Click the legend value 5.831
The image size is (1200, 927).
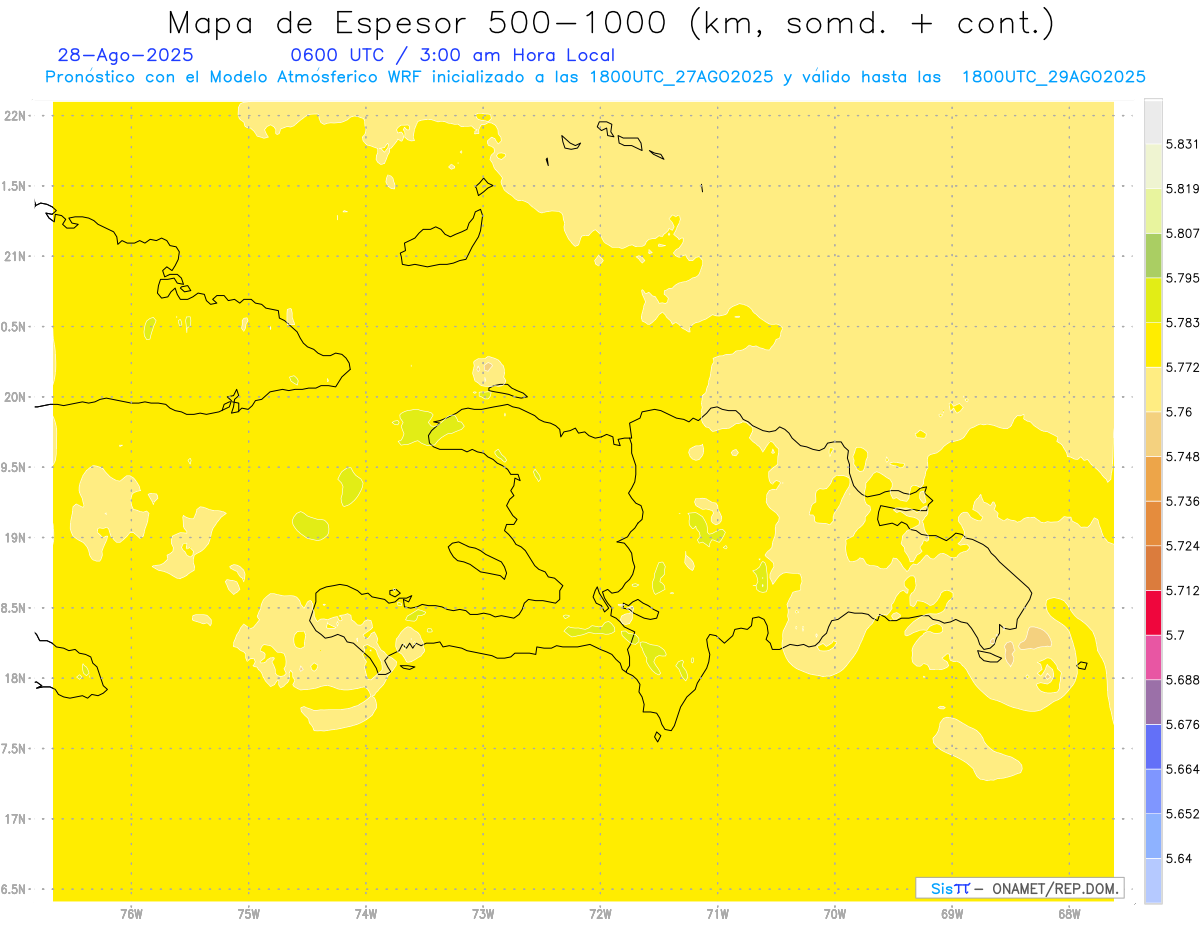1182,144
